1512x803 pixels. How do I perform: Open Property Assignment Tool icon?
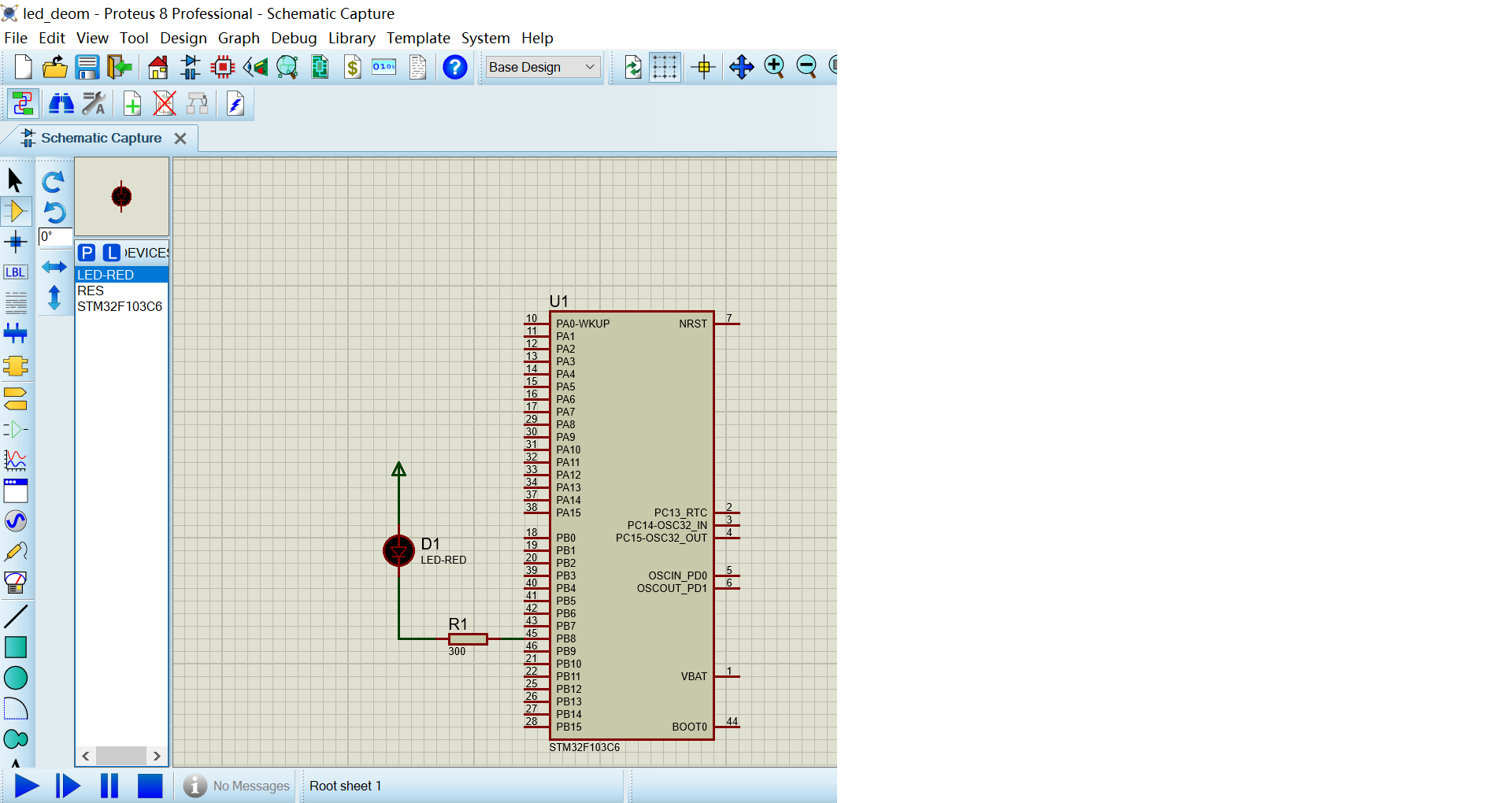(94, 103)
